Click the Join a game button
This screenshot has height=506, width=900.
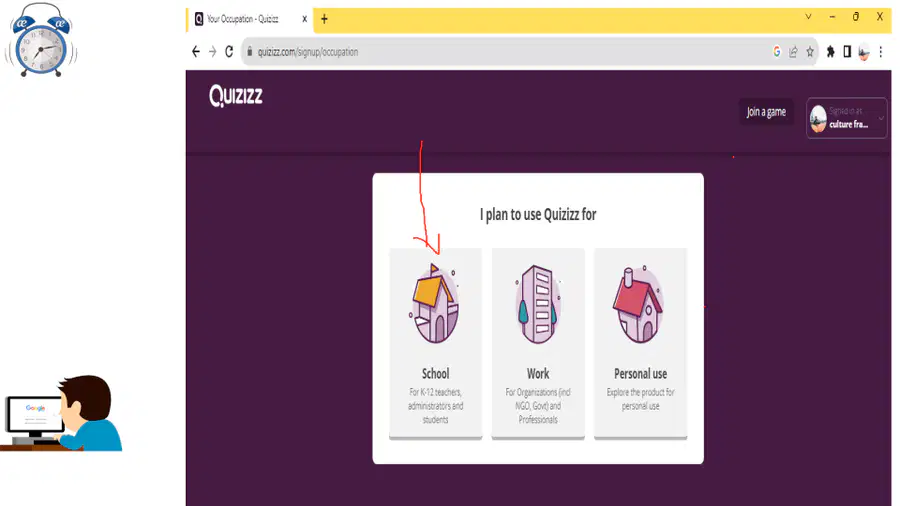point(766,112)
